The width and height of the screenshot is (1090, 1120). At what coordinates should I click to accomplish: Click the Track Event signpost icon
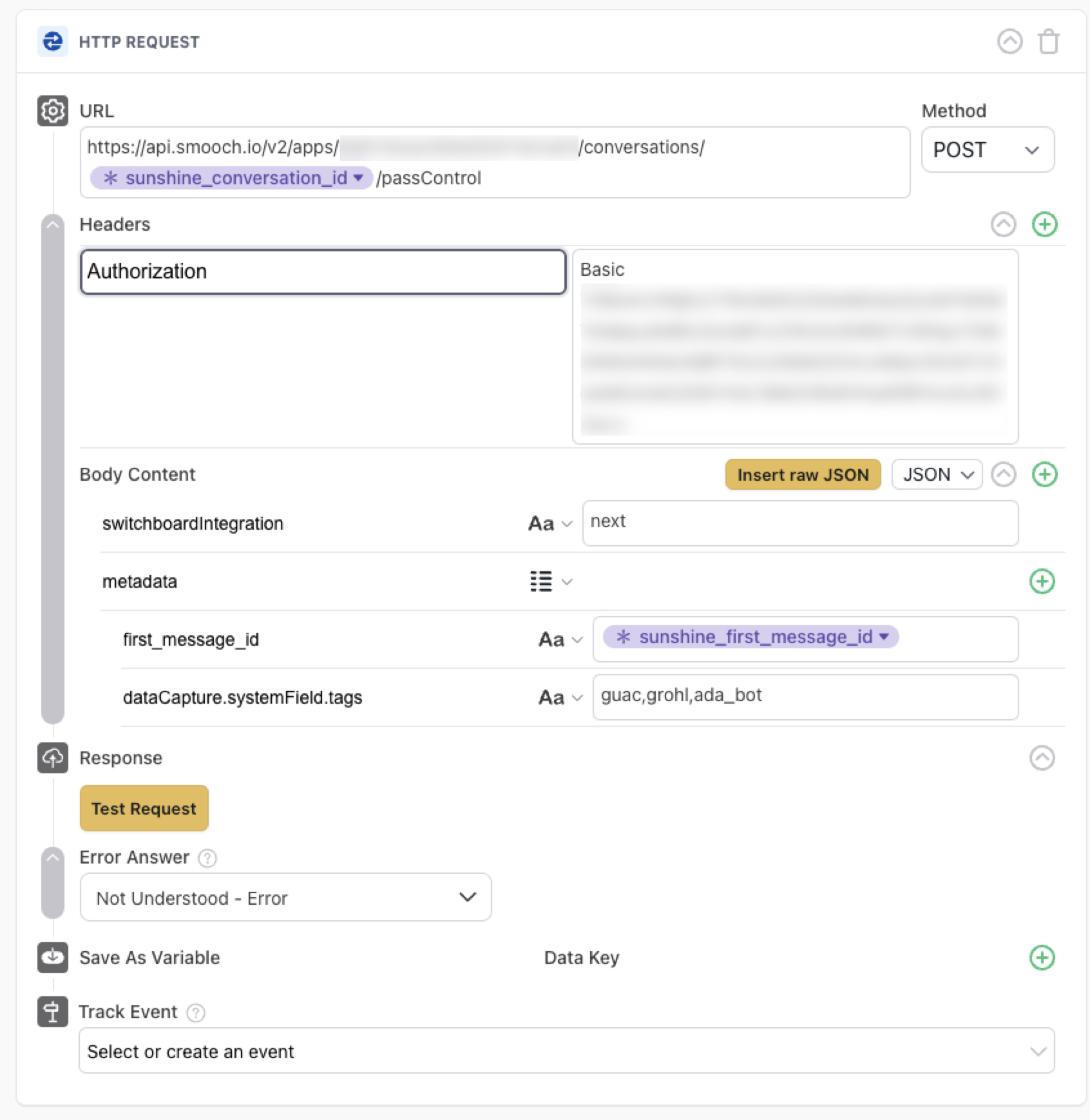coord(52,1012)
